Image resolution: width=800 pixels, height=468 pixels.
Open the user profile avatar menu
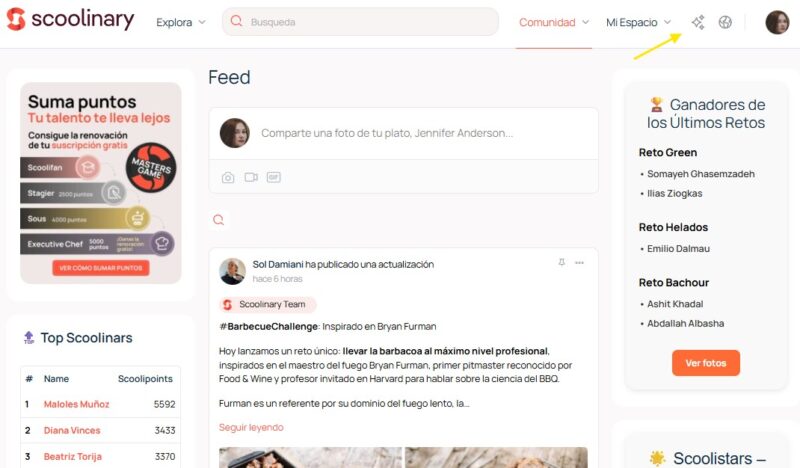[777, 22]
